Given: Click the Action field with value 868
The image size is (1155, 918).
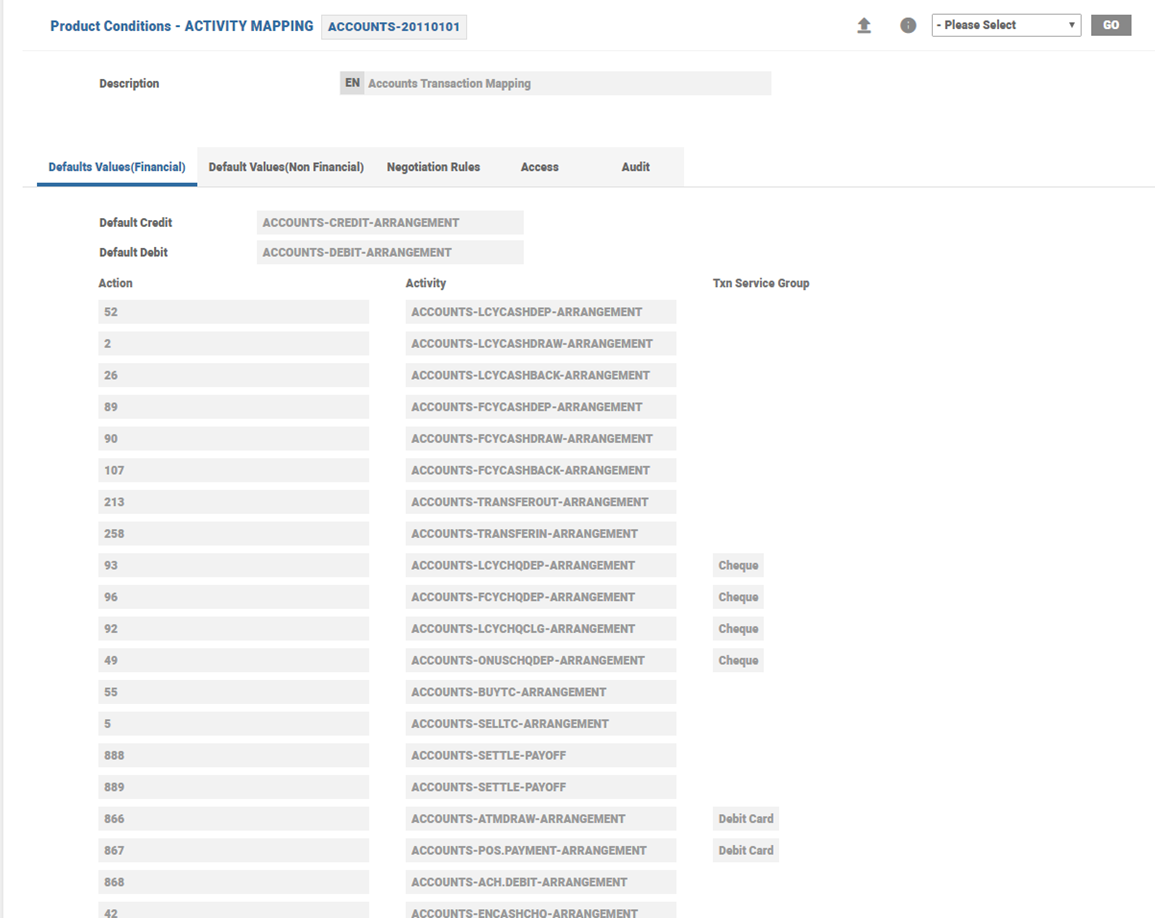Looking at the screenshot, I should [x=234, y=882].
